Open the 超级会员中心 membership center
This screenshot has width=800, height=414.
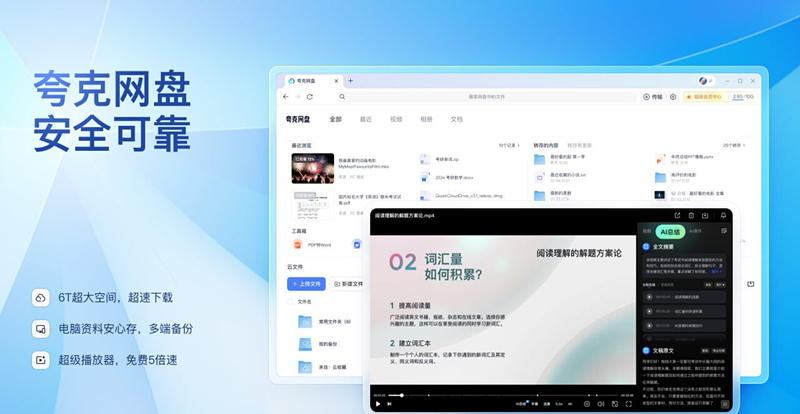(705, 96)
